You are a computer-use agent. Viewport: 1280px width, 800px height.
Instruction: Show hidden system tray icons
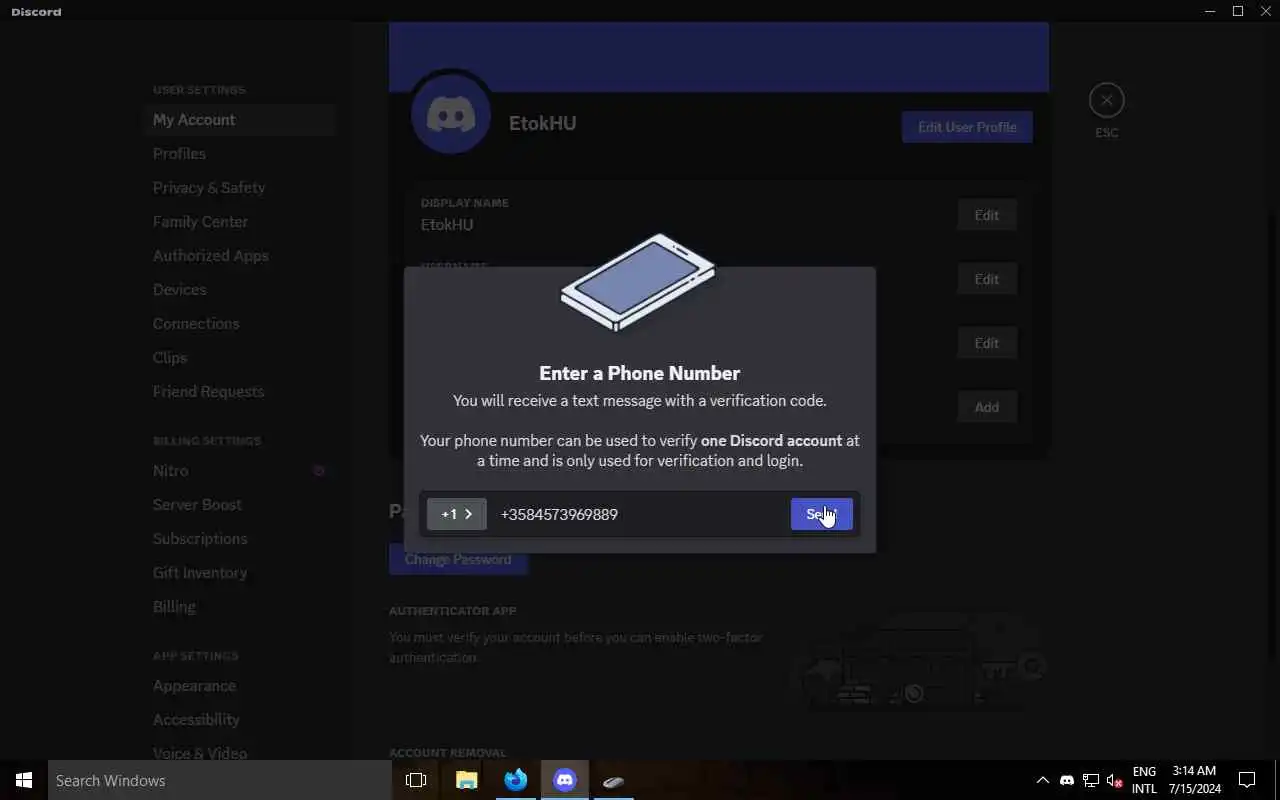click(x=1042, y=780)
